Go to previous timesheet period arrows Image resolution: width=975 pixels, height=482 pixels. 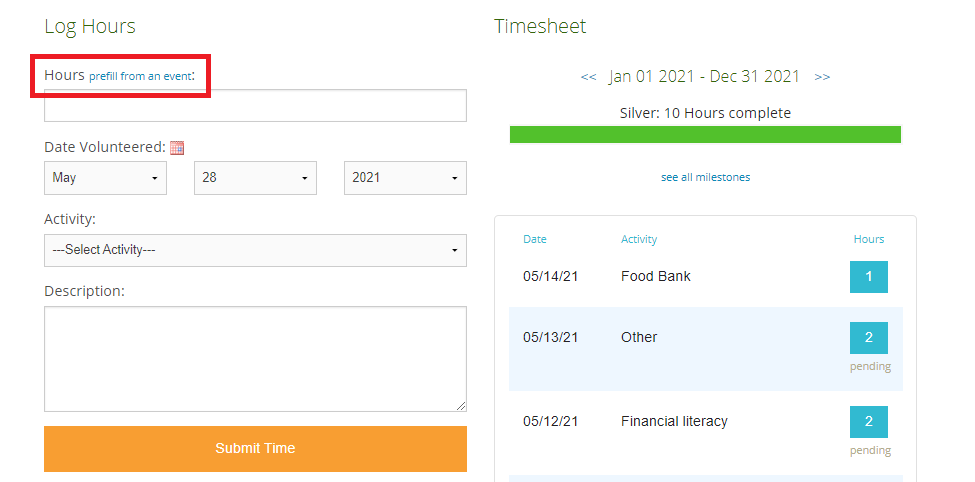[588, 77]
